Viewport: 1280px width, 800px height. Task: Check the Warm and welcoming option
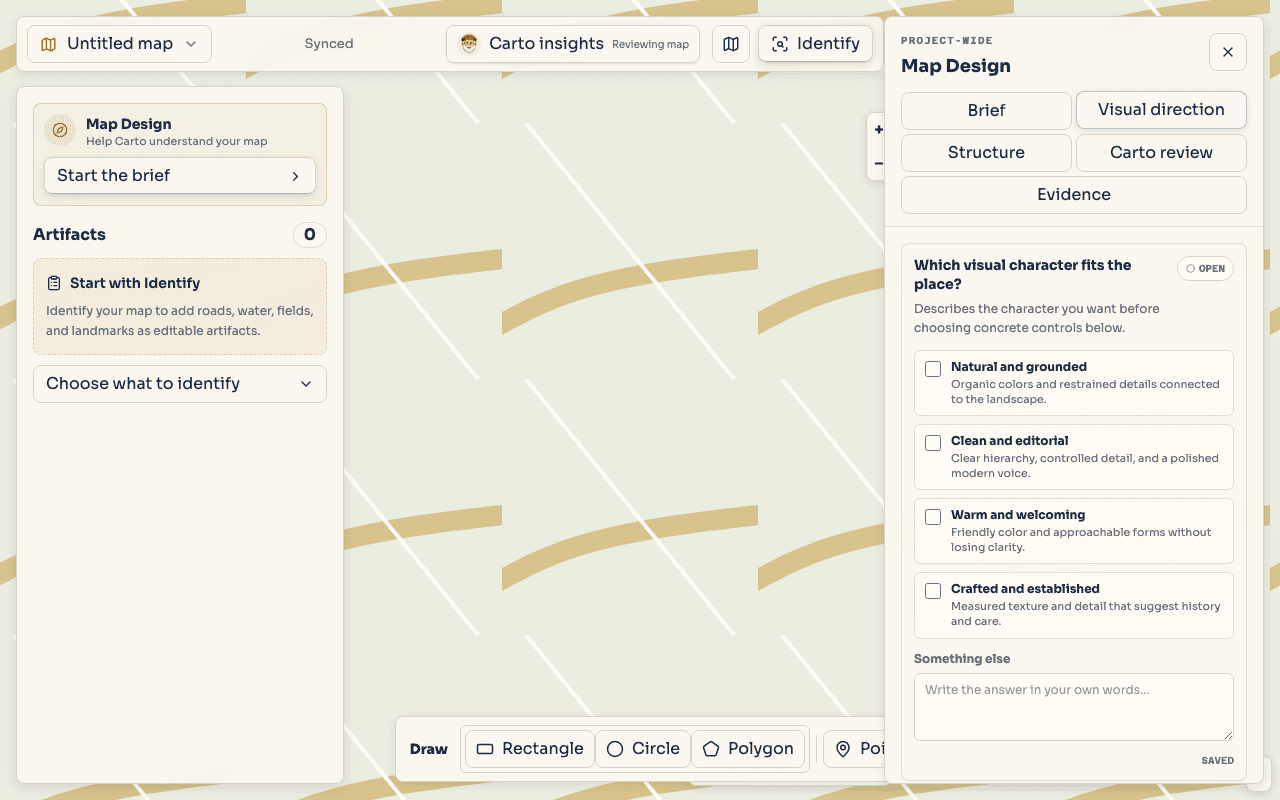[933, 517]
